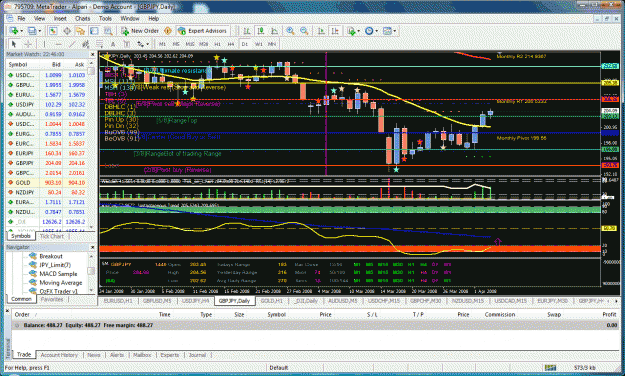Select Moving Average expert in Navigator

pyautogui.click(x=61, y=283)
